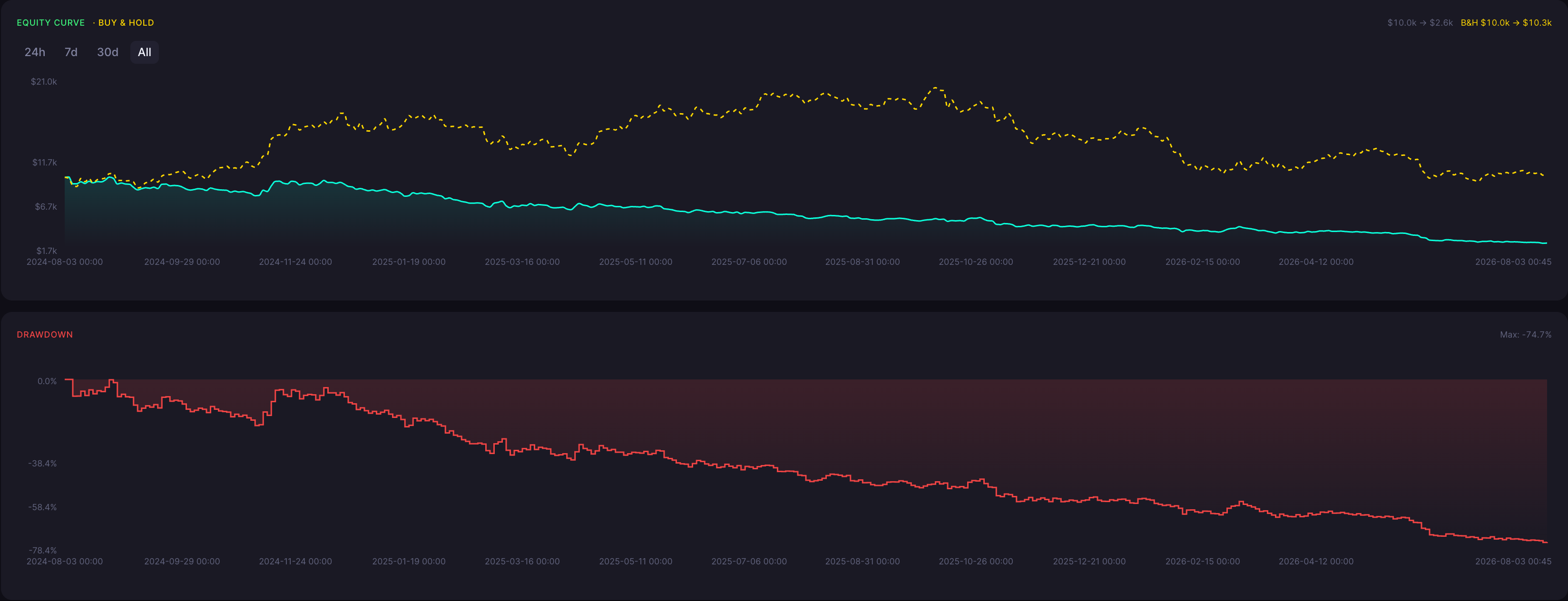This screenshot has width=1568, height=601.
Task: Select the All time range tab
Action: coord(144,52)
